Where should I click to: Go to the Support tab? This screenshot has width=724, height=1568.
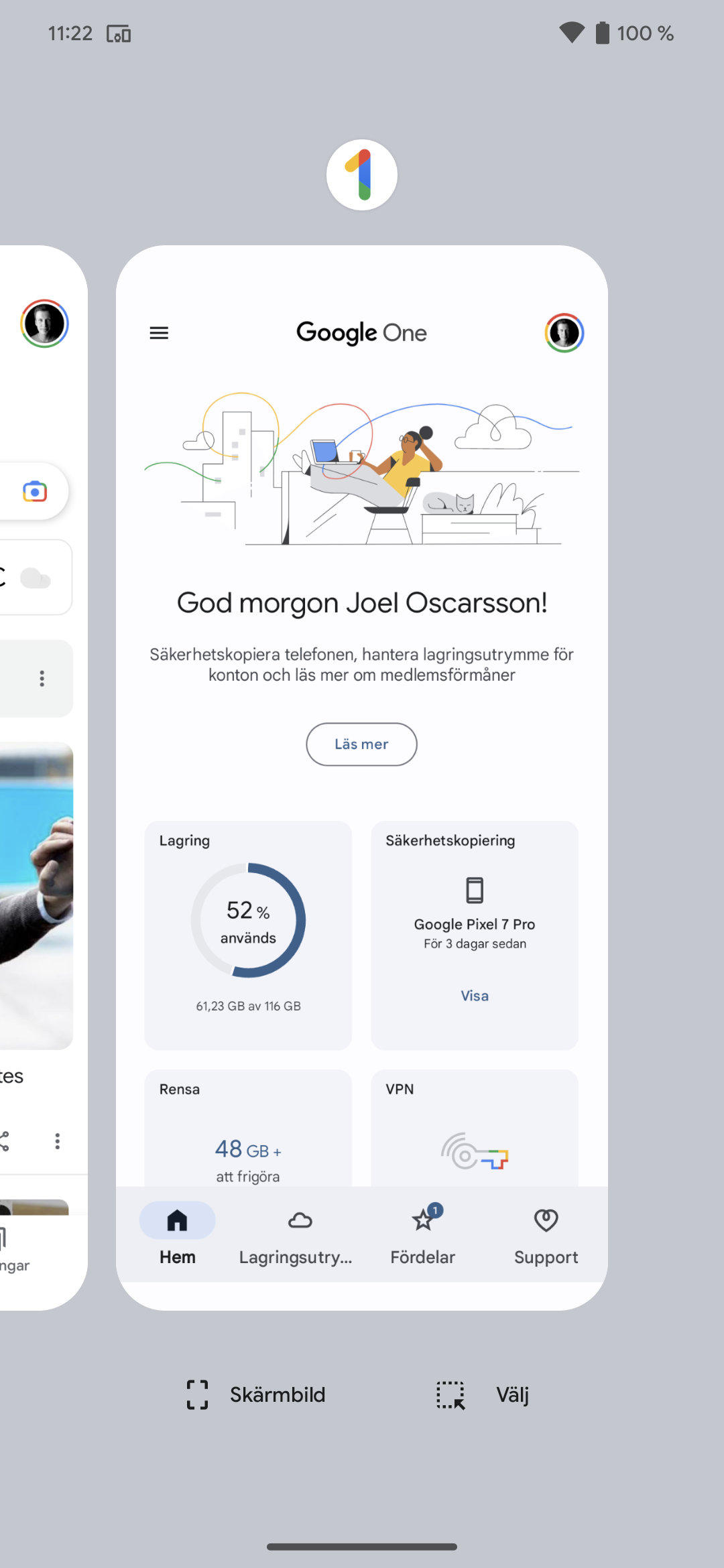tap(546, 1234)
